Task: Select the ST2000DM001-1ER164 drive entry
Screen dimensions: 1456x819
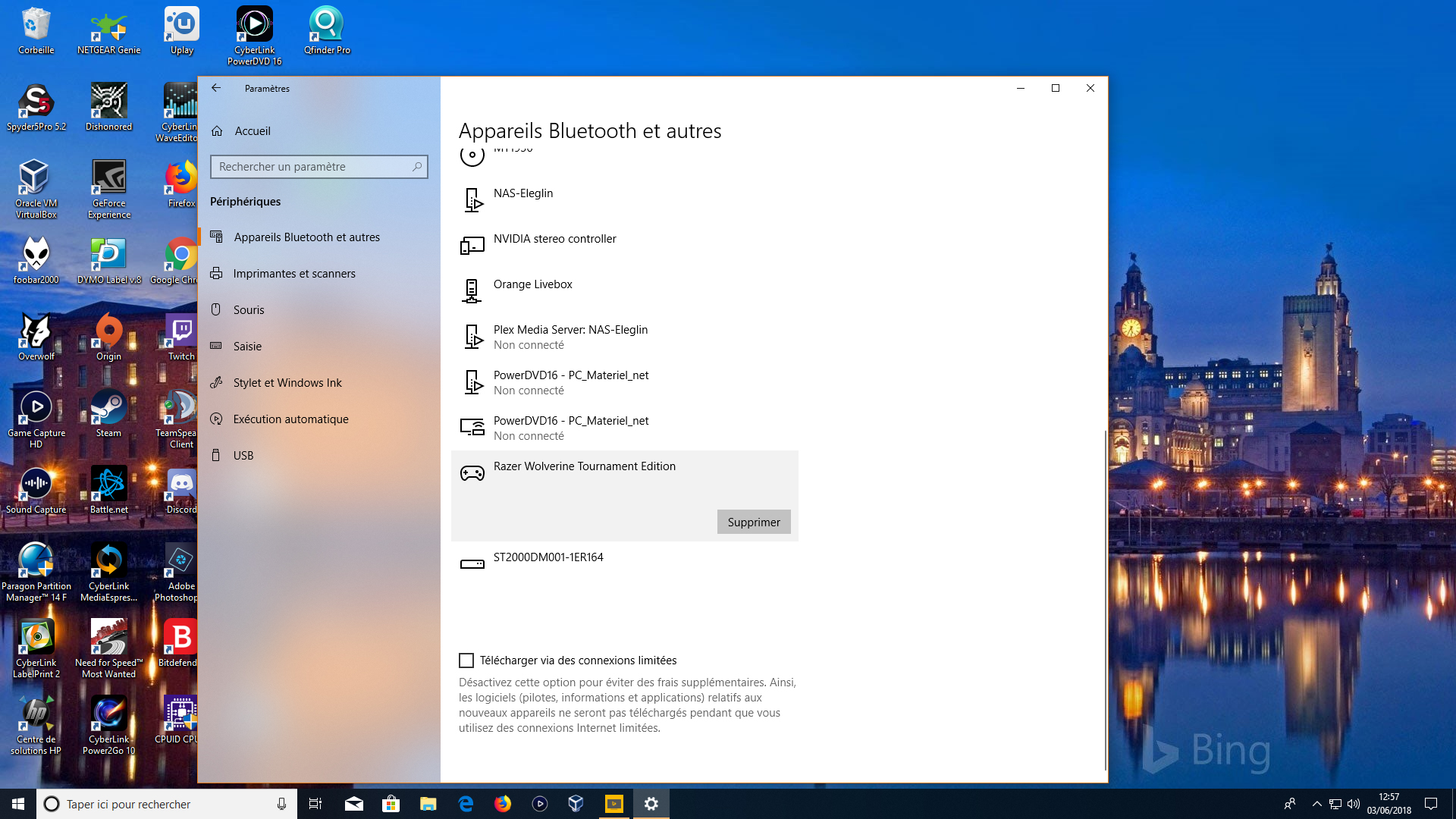Action: click(548, 557)
